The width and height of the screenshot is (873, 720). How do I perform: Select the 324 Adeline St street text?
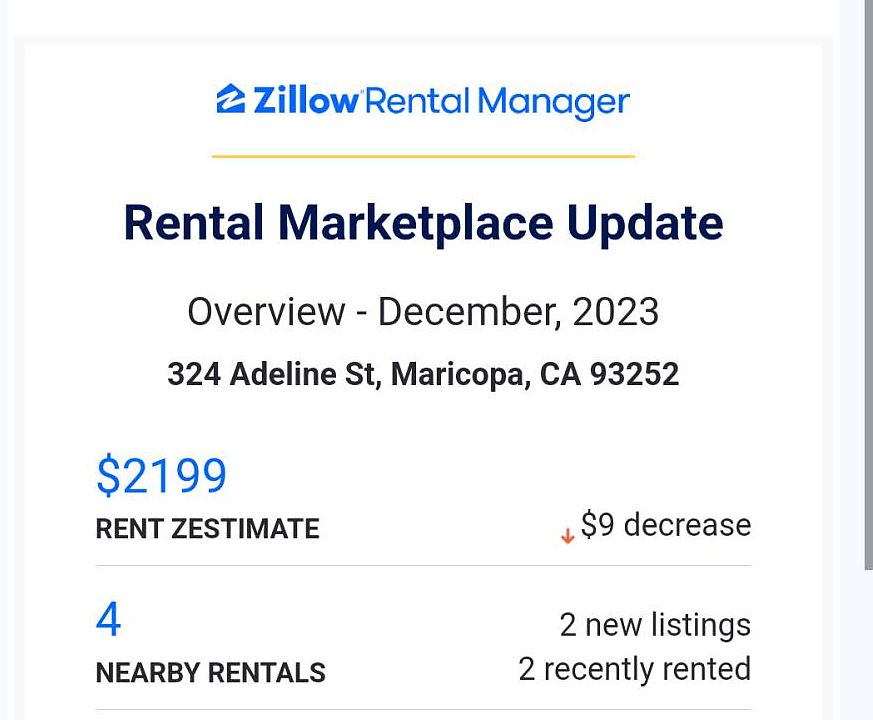click(273, 374)
